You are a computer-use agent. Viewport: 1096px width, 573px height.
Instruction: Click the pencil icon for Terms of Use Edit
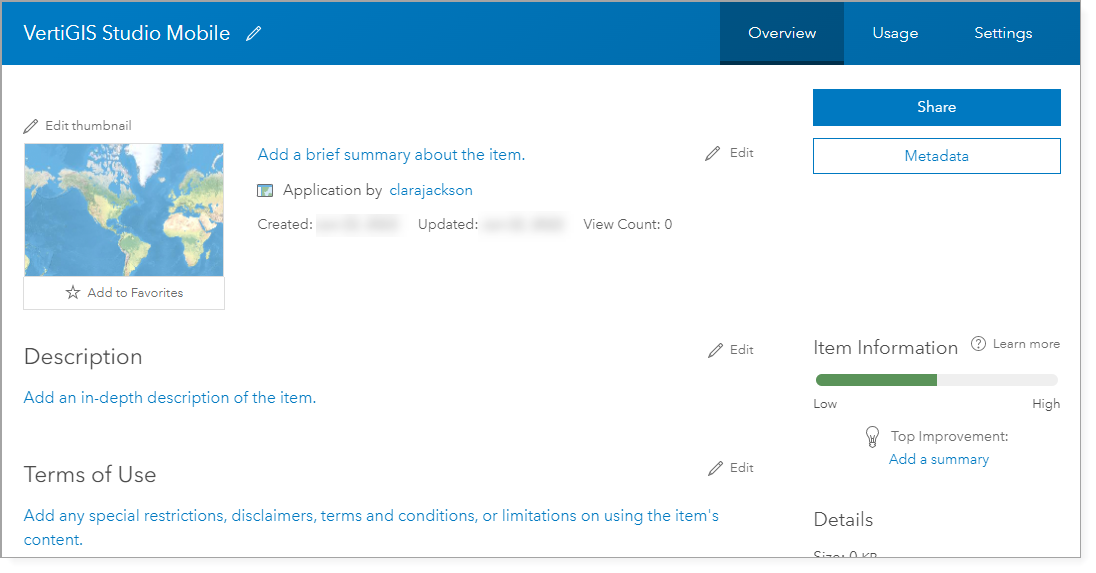[715, 468]
